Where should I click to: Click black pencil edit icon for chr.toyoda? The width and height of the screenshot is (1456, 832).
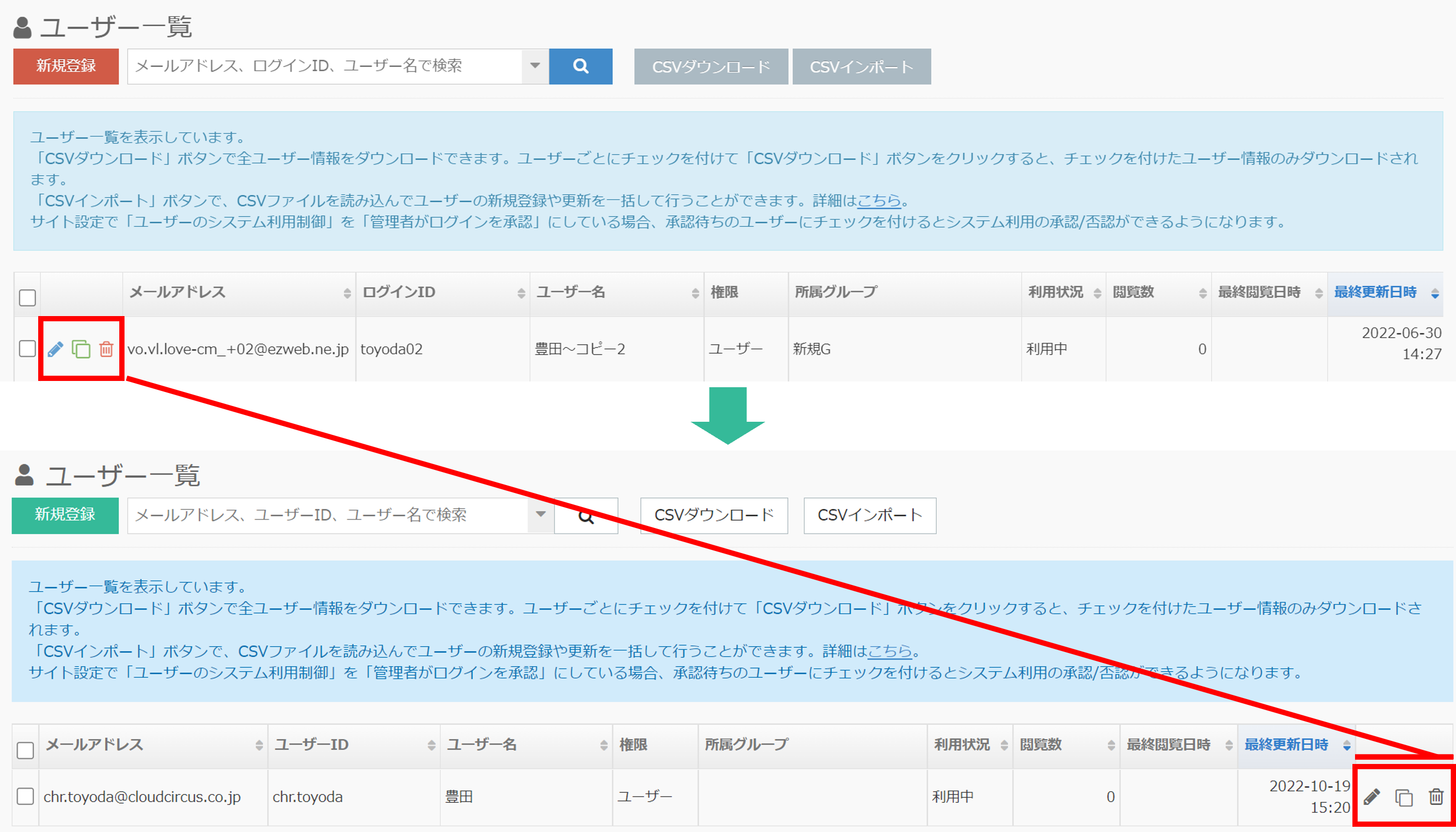point(1371,796)
